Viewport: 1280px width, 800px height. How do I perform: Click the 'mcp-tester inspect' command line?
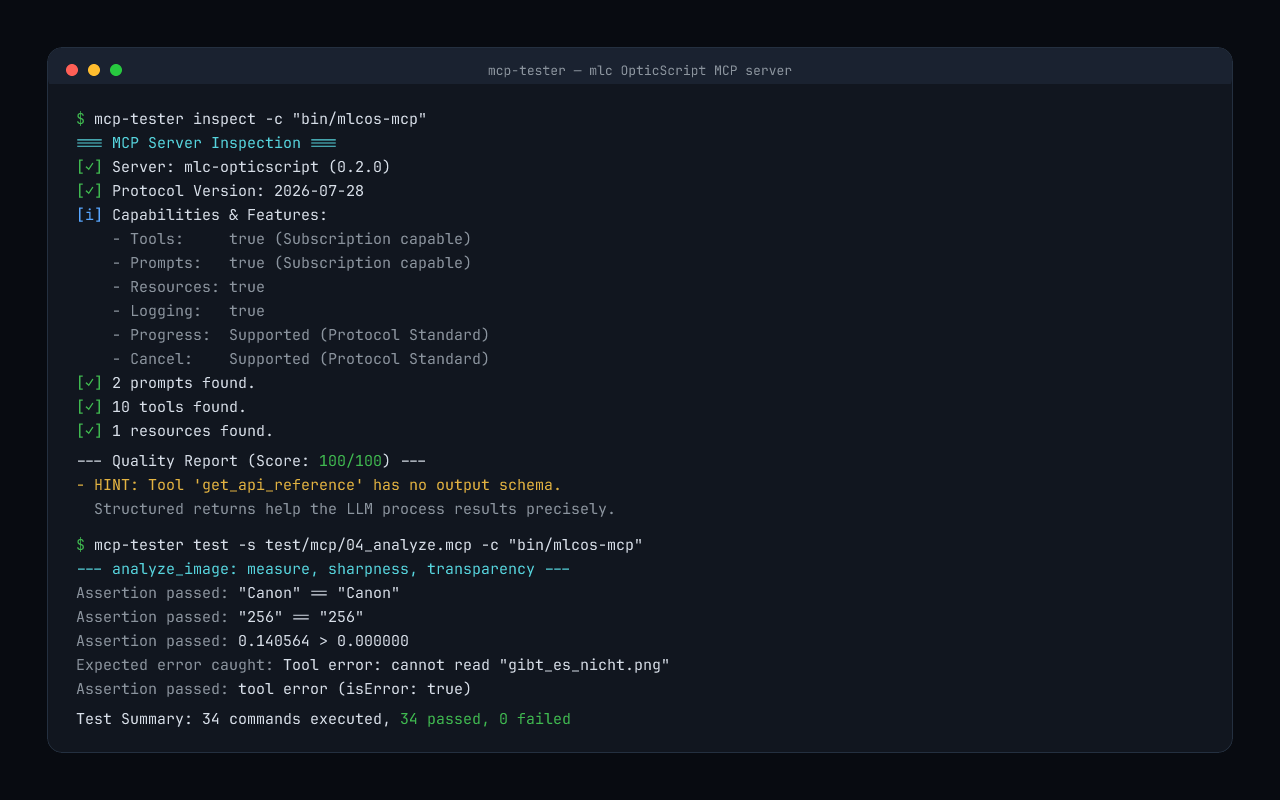(x=252, y=119)
